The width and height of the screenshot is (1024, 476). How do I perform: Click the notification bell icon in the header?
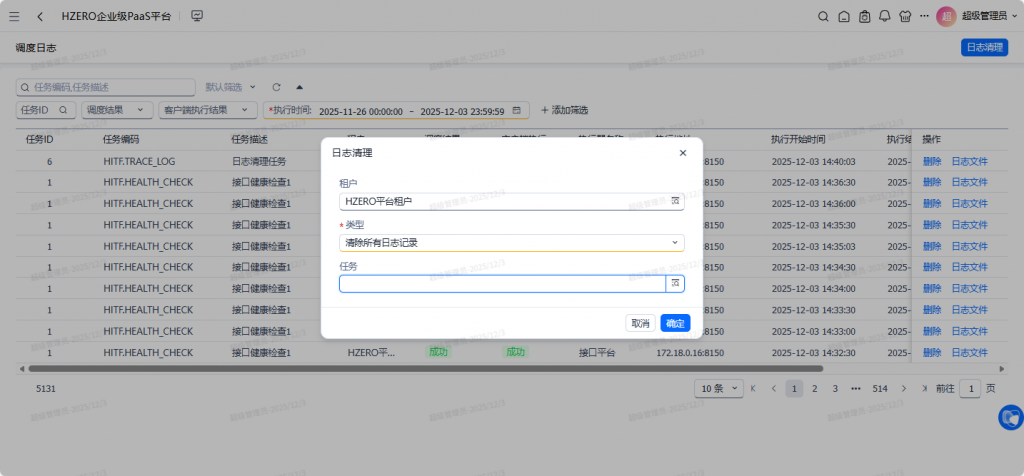tap(884, 16)
